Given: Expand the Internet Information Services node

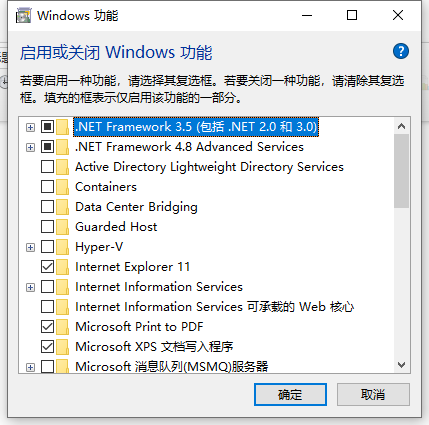Looking at the screenshot, I should pos(30,287).
